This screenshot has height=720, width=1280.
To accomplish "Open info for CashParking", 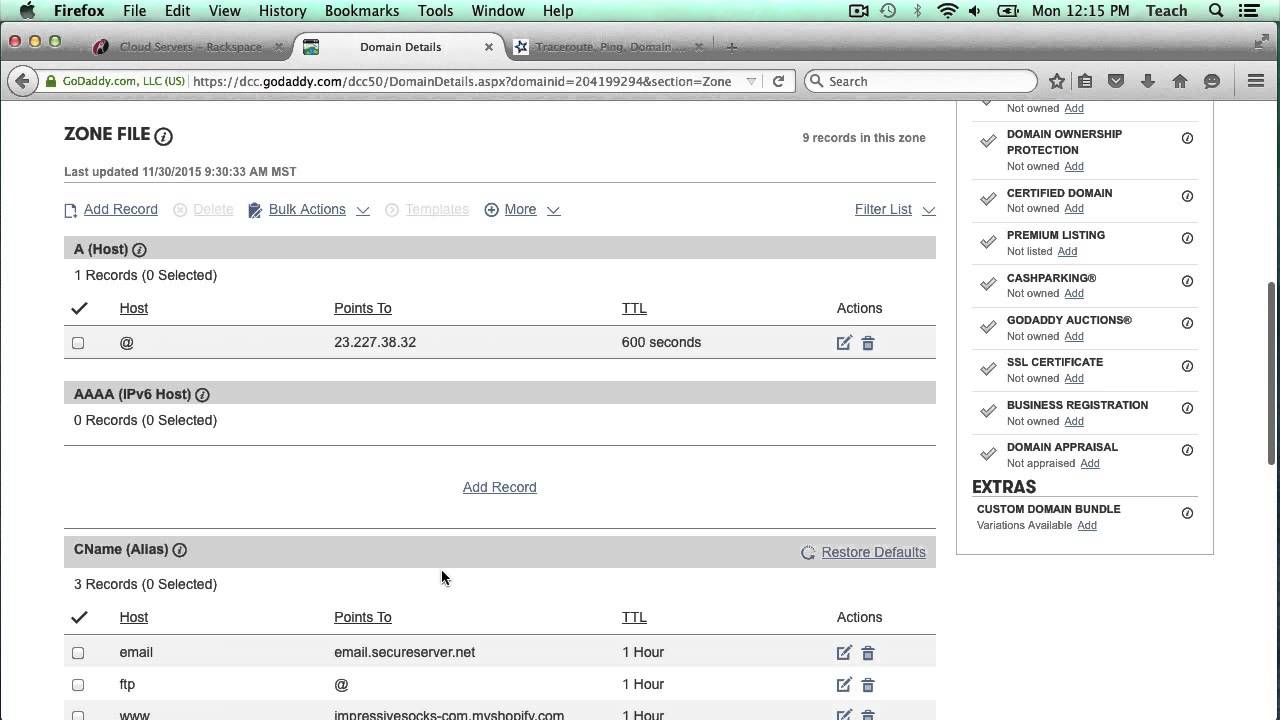I will (x=1187, y=281).
